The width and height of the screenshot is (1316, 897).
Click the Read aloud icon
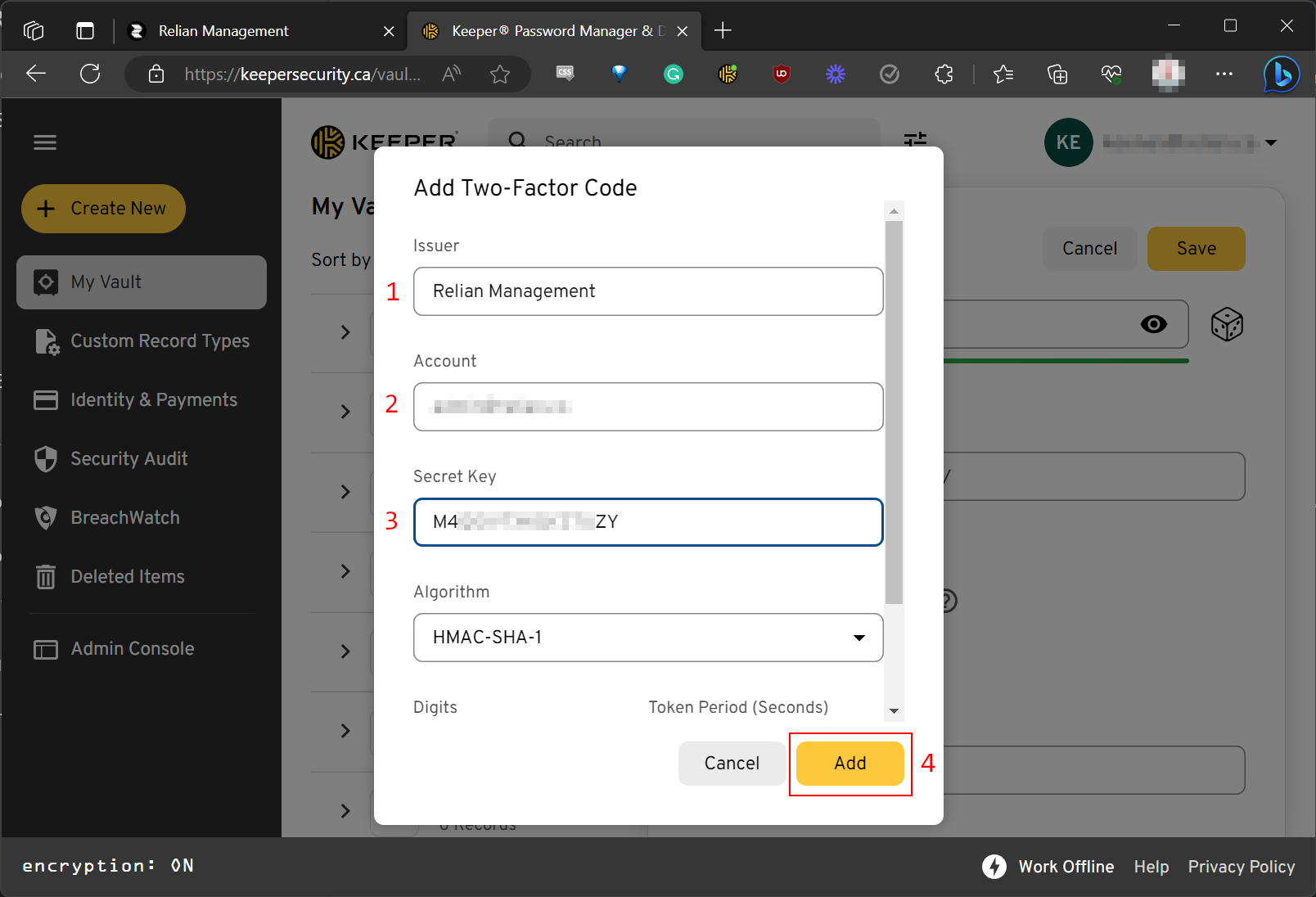451,74
